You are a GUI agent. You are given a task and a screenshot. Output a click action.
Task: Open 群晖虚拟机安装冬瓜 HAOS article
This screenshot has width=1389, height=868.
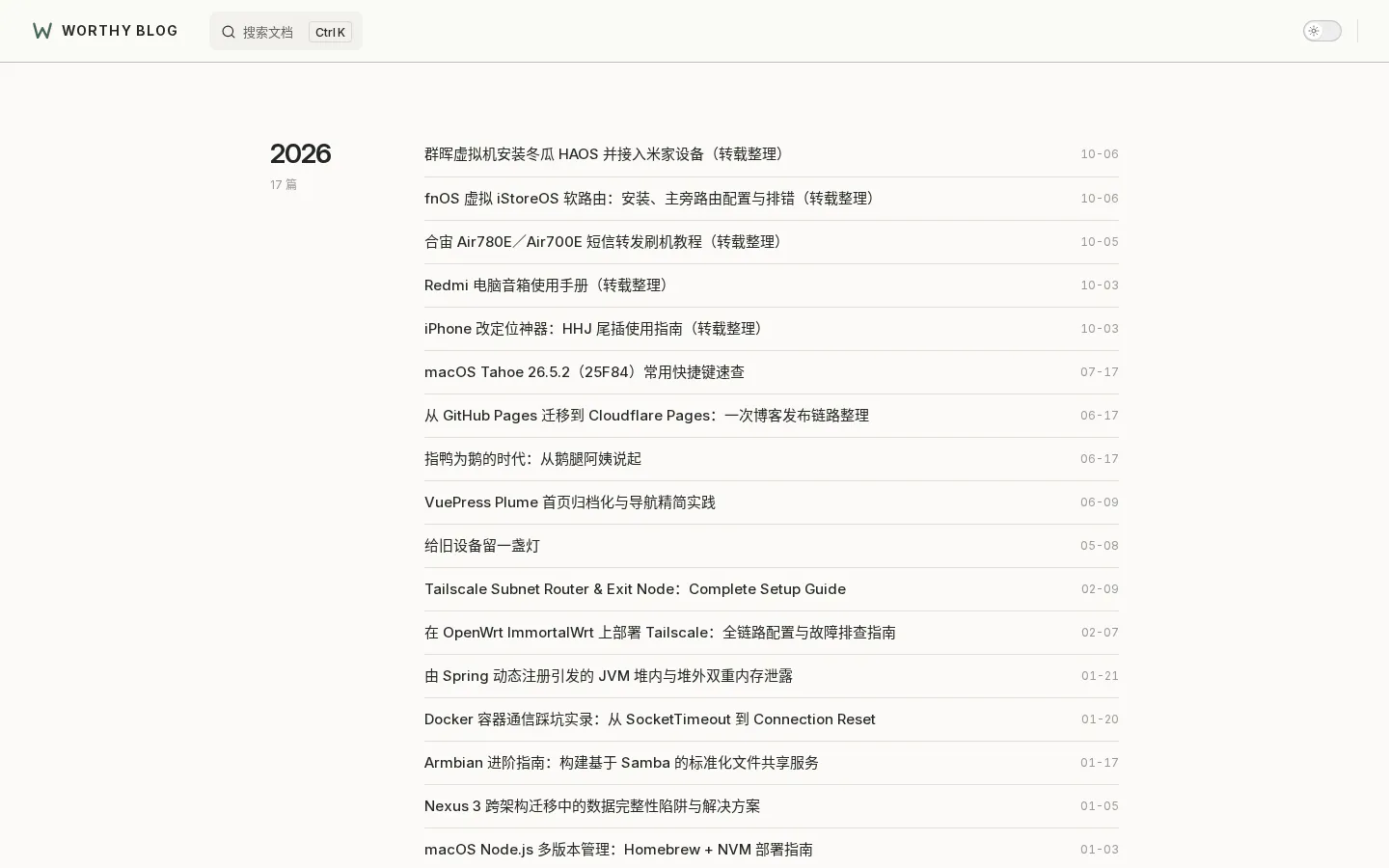click(607, 154)
